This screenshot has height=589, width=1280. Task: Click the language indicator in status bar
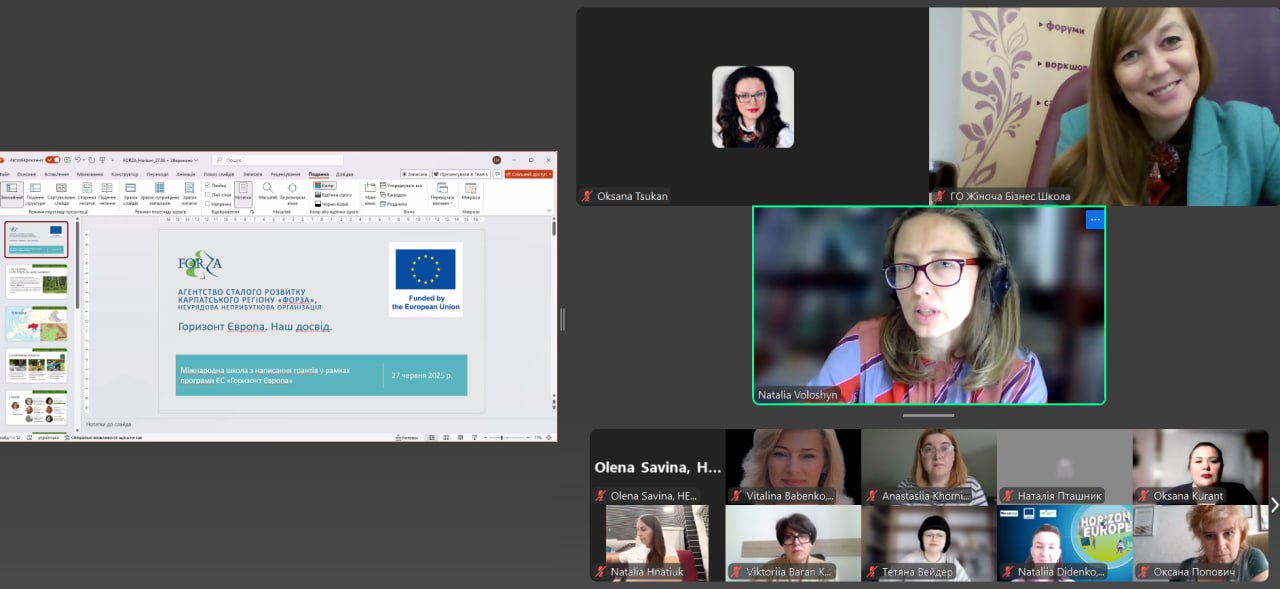[48, 438]
